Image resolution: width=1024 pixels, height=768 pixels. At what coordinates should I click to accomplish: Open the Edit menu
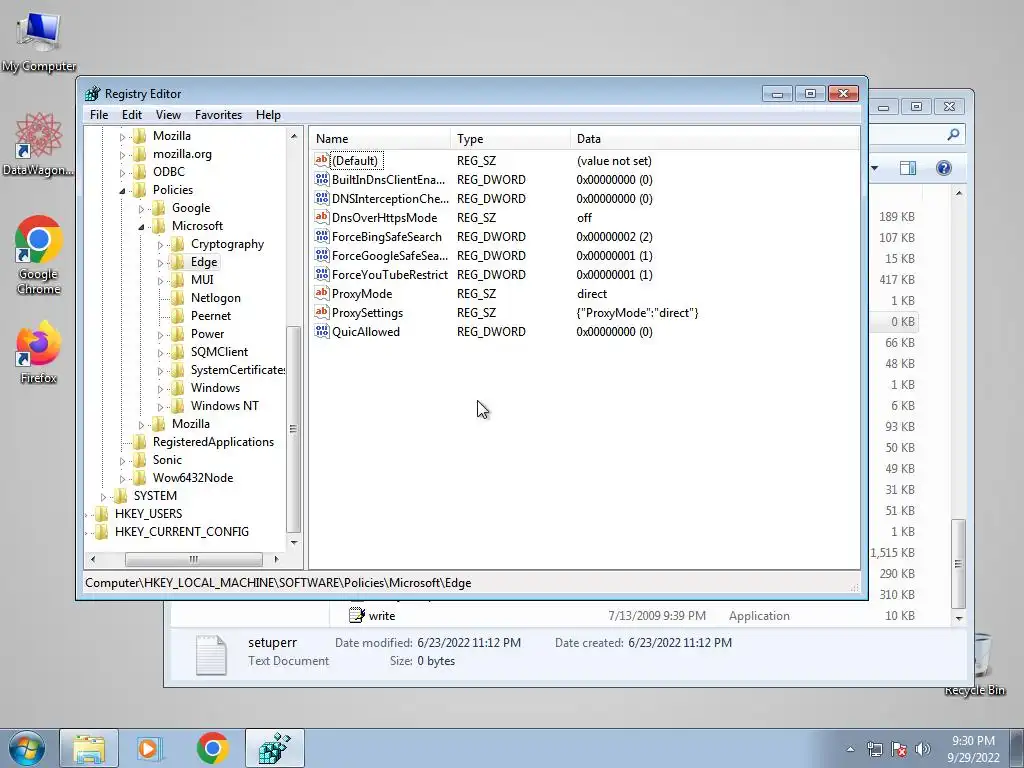(x=132, y=115)
